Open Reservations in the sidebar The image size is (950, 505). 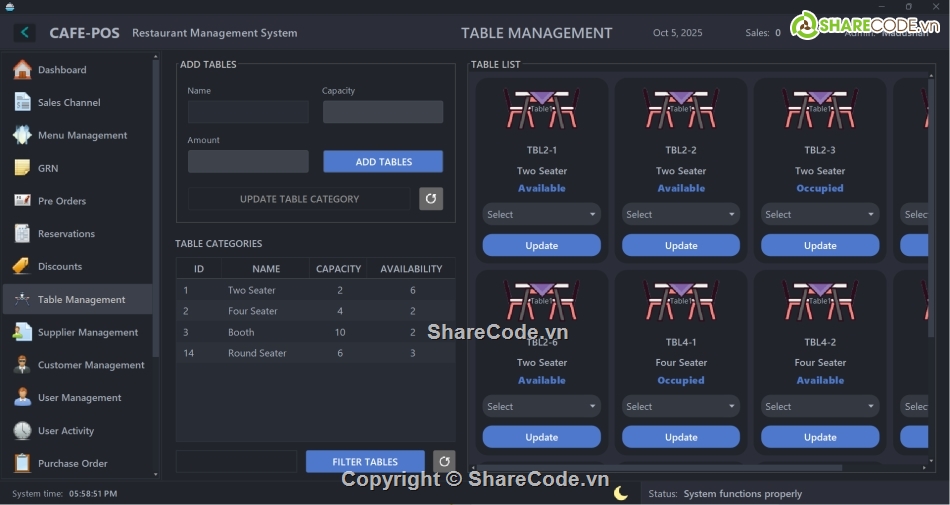click(x=66, y=234)
